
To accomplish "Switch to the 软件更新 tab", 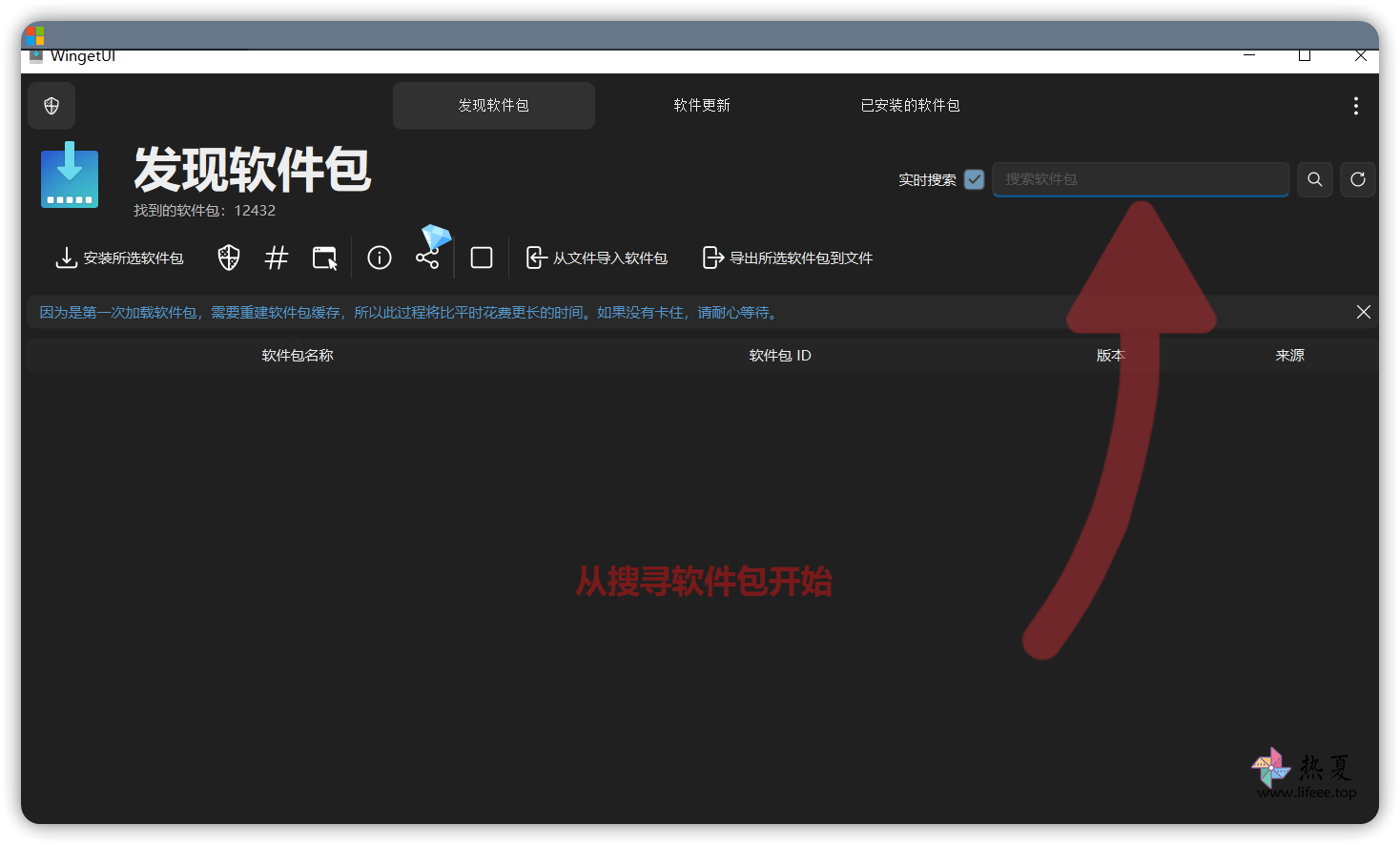I will click(x=702, y=105).
